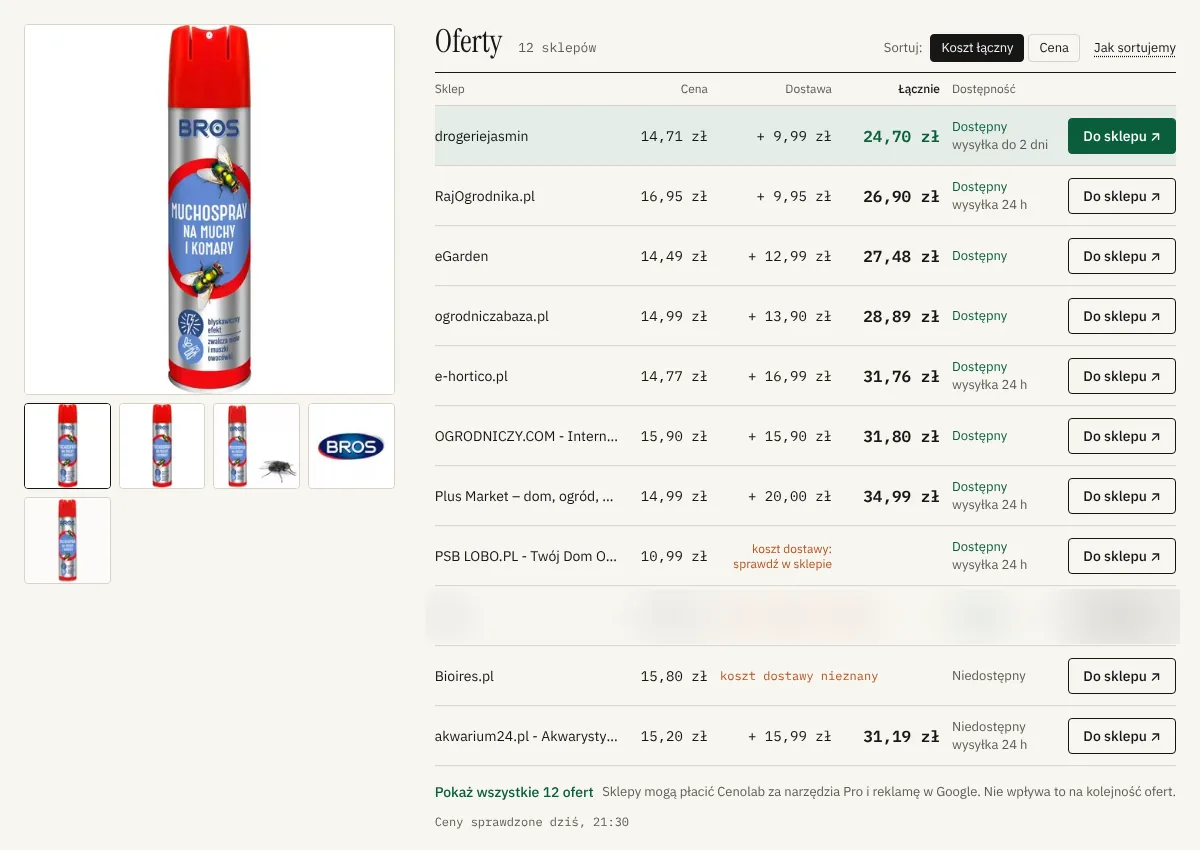Select the second spray can thumbnail
This screenshot has width=1200, height=850.
162,446
